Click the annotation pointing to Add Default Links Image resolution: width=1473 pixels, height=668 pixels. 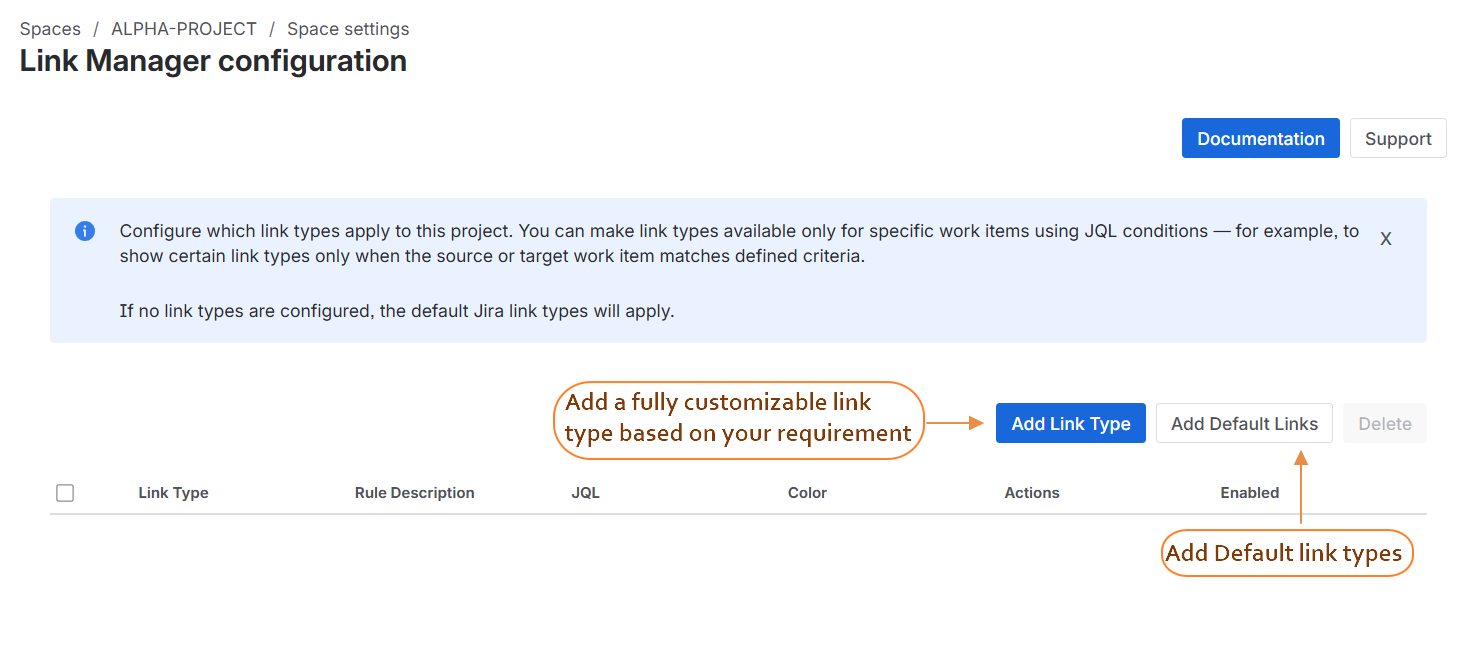tap(1286, 552)
